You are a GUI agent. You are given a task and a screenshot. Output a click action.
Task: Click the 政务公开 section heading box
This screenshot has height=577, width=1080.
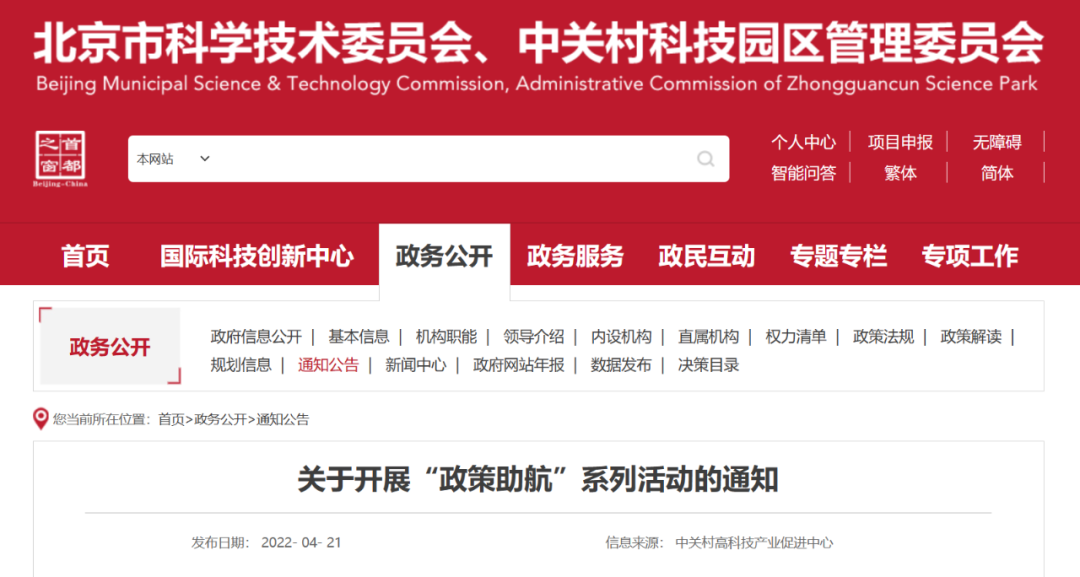110,346
